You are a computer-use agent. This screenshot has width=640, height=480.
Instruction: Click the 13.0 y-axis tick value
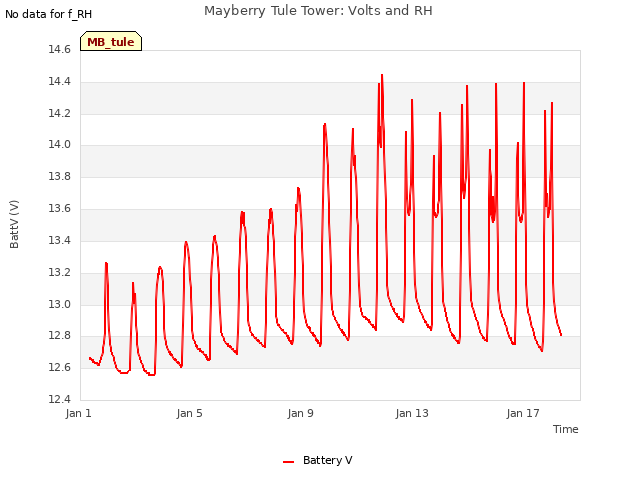tap(59, 304)
